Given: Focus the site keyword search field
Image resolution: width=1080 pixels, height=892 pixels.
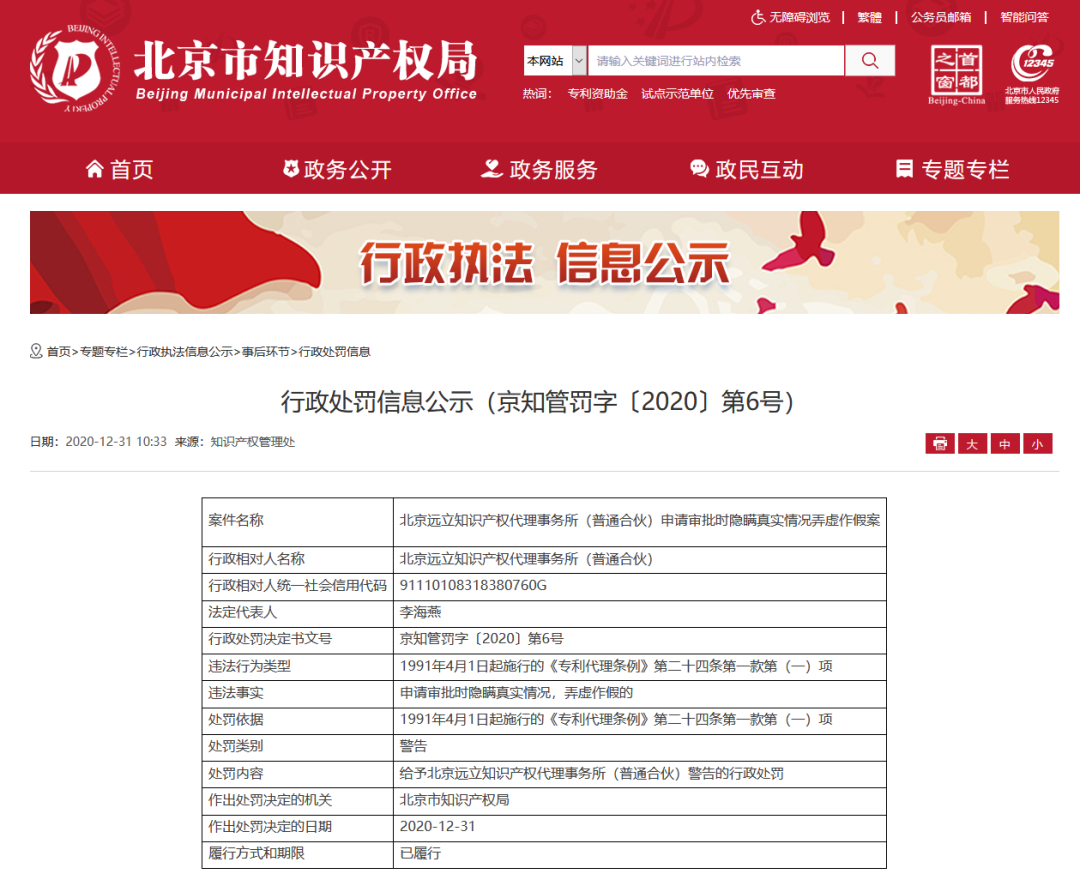Looking at the screenshot, I should [716, 61].
